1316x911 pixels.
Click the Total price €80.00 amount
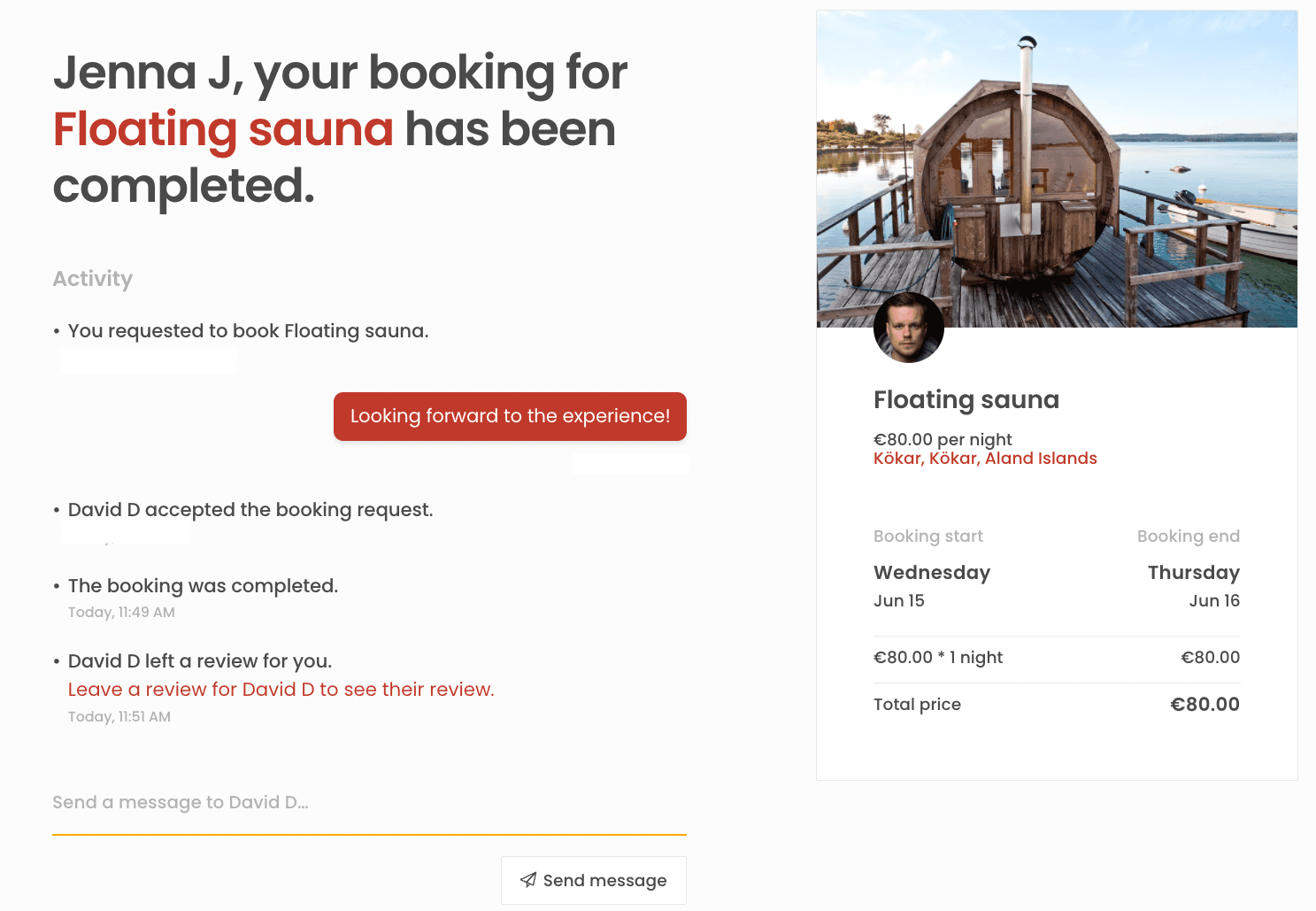click(x=1204, y=705)
